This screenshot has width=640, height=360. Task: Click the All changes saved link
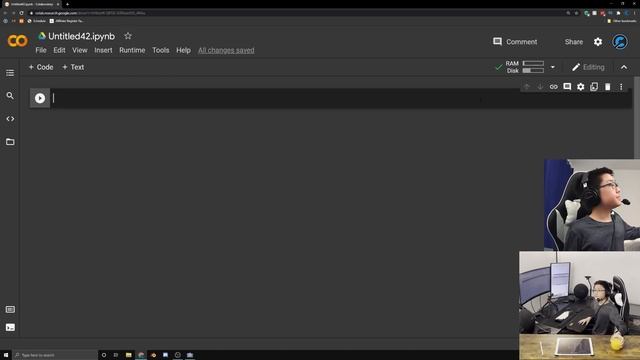(226, 50)
